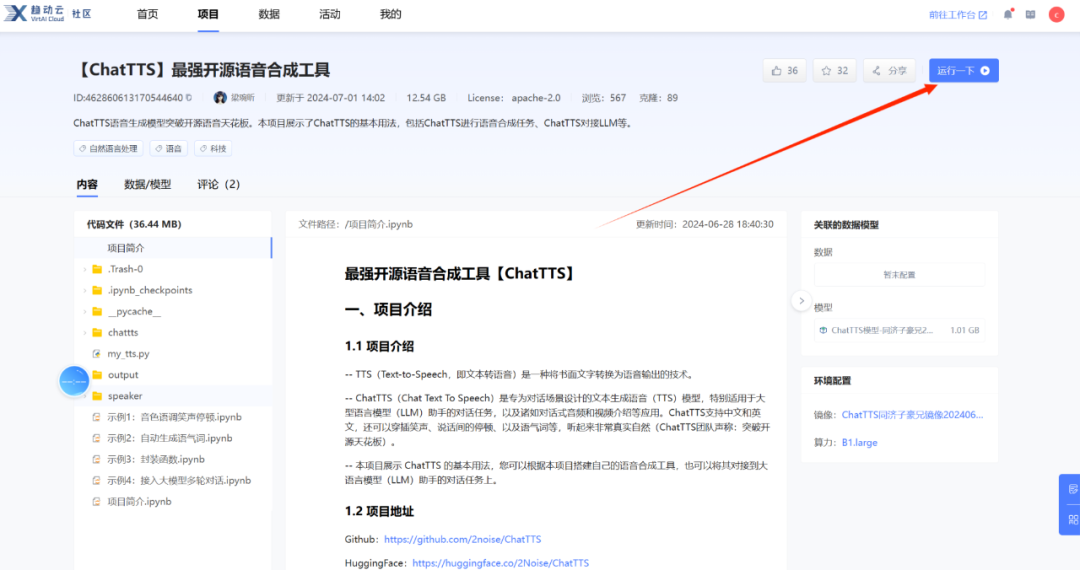Expand the chattts folder chevron

[x=85, y=332]
